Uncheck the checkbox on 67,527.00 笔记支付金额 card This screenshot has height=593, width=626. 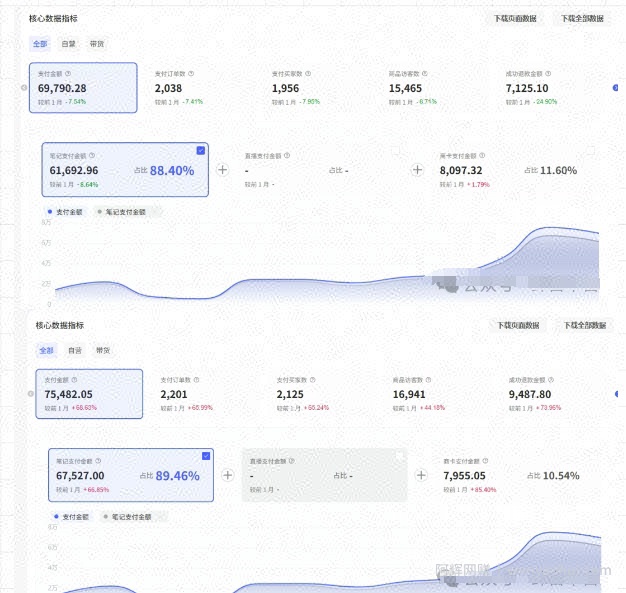pyautogui.click(x=206, y=456)
